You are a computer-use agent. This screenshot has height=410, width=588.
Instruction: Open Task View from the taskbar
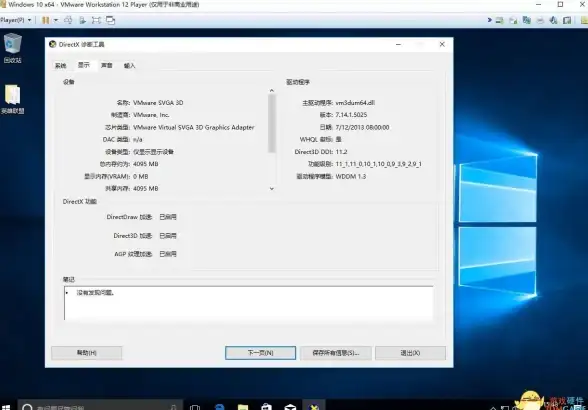pyautogui.click(x=195, y=407)
